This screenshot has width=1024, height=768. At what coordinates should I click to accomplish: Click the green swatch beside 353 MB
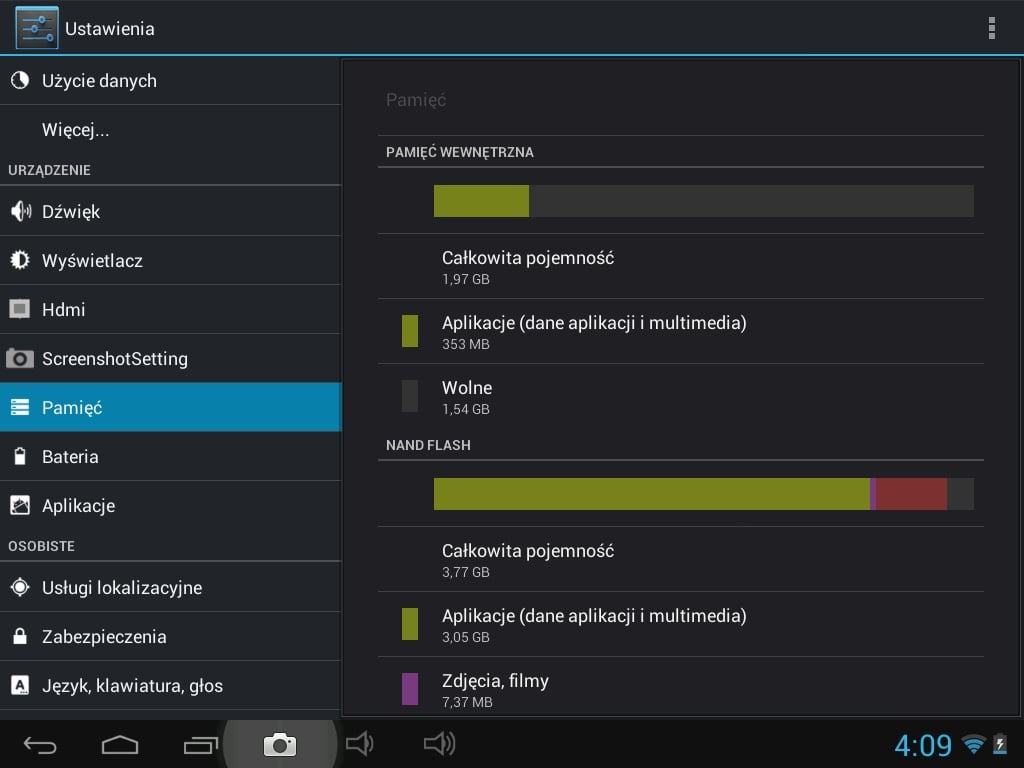tap(409, 331)
